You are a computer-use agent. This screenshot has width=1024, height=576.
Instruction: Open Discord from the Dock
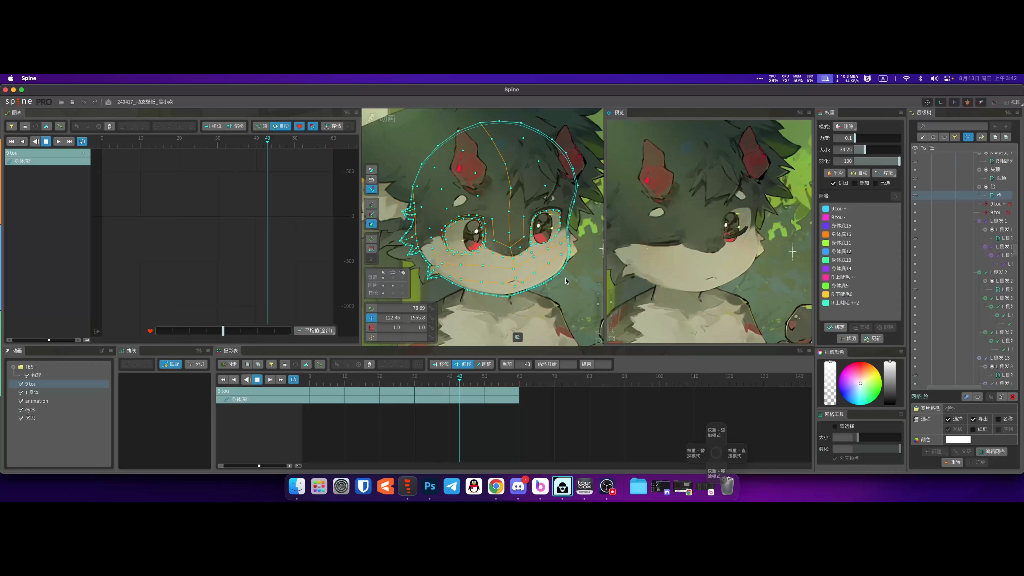tap(518, 486)
